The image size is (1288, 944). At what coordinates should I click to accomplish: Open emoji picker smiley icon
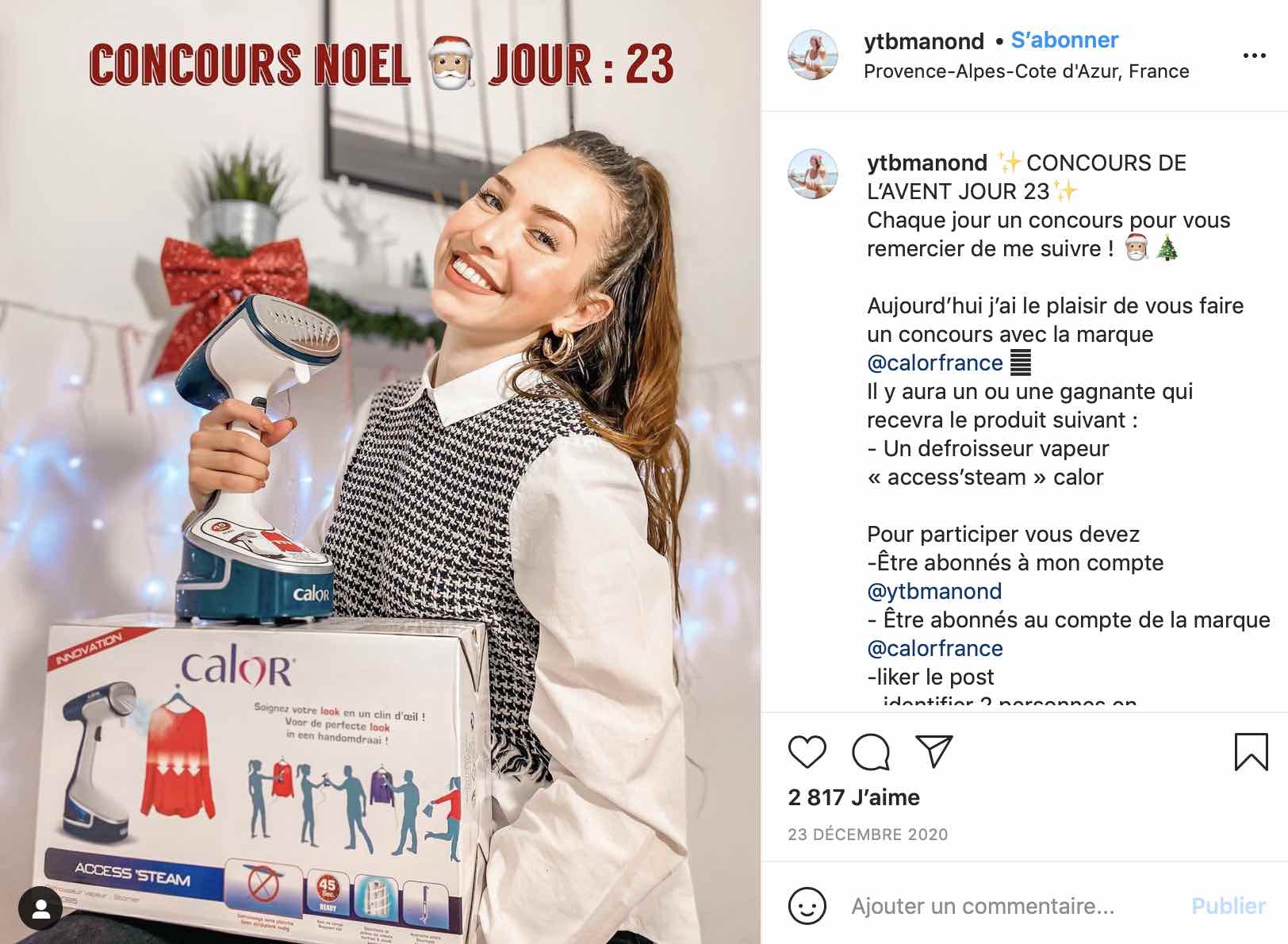(x=807, y=905)
